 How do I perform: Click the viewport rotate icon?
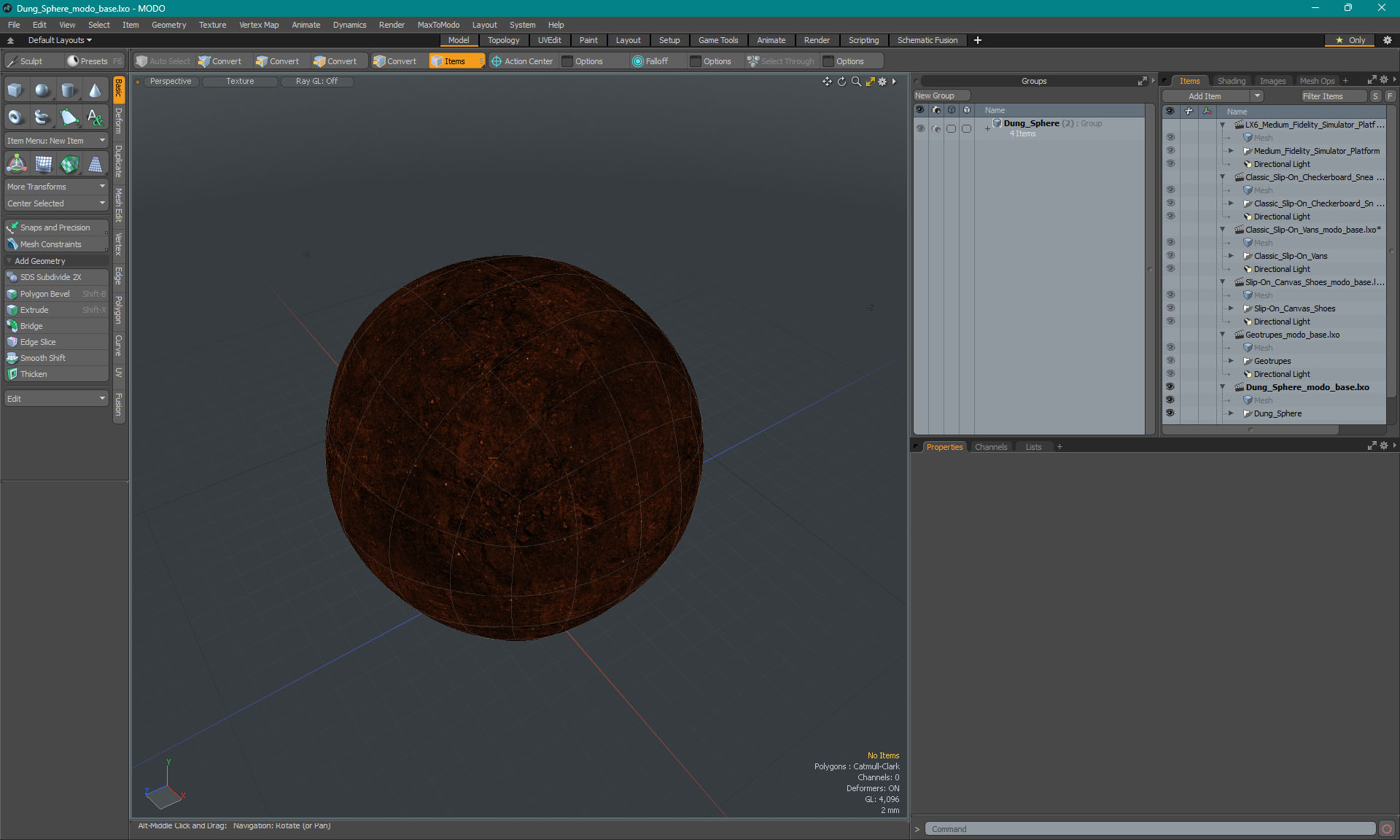click(x=841, y=81)
